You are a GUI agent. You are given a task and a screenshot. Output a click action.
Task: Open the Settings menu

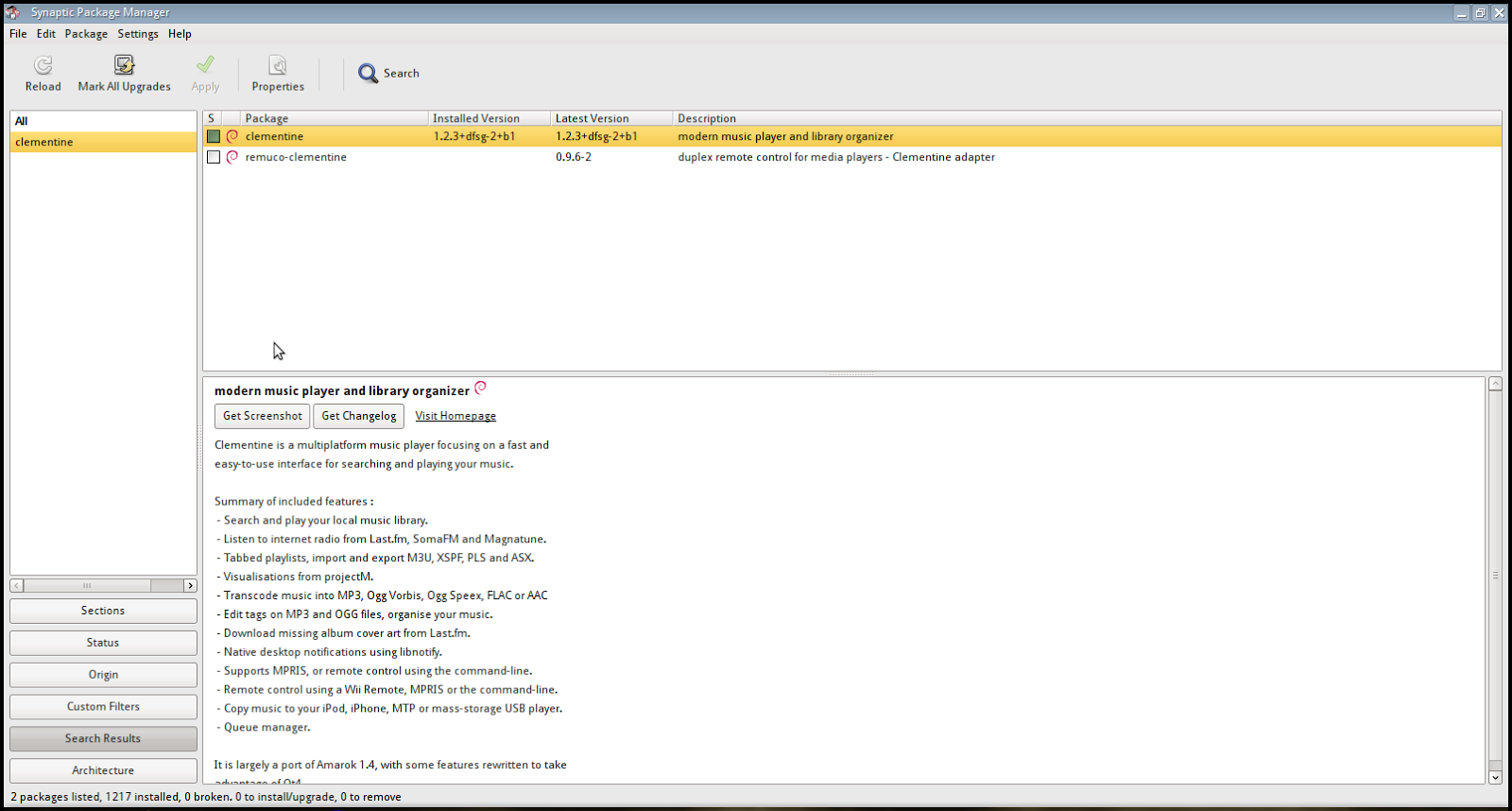138,33
